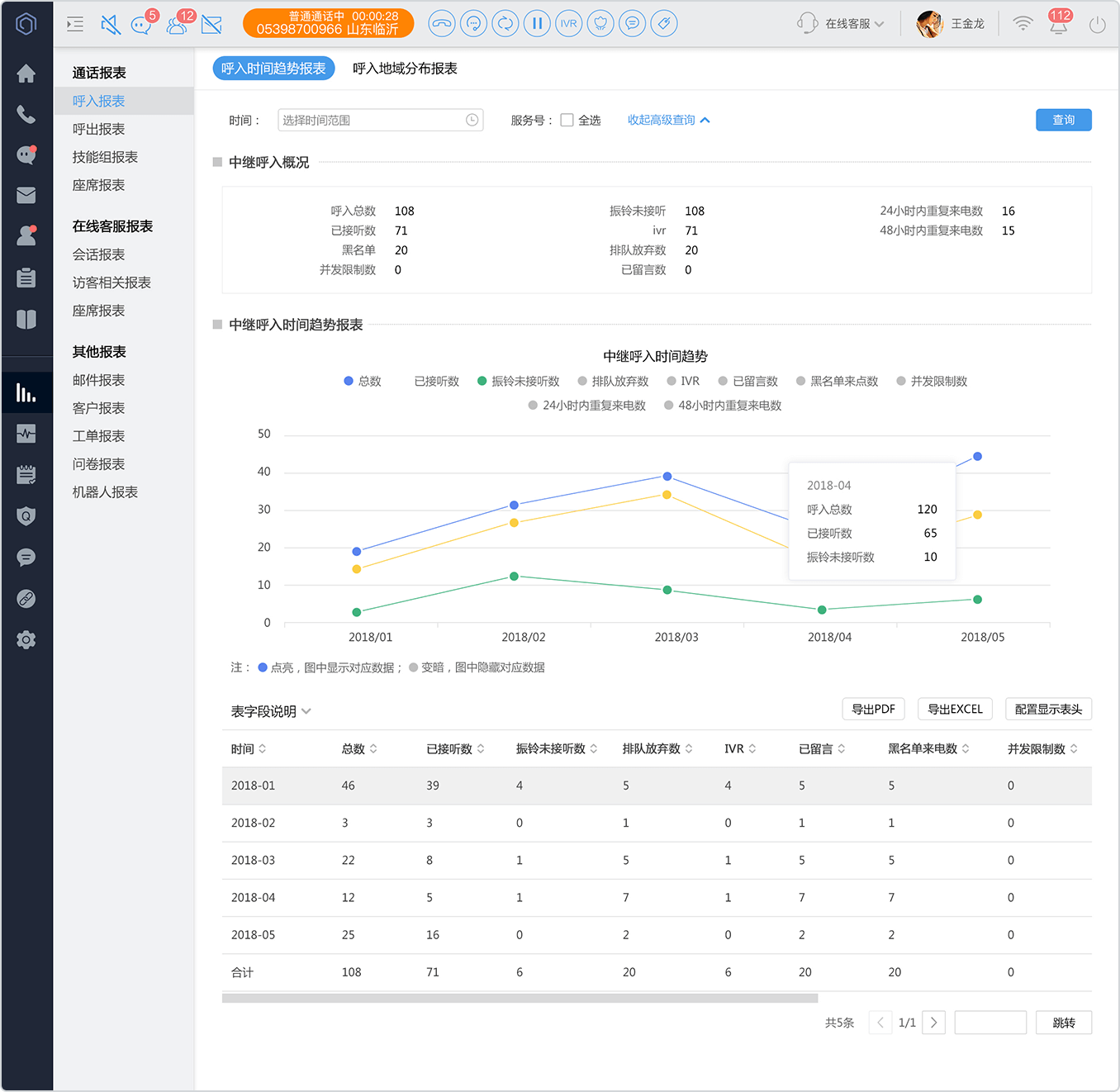The image size is (1120, 1092).
Task: Go to next page with right arrow
Action: [x=933, y=1023]
